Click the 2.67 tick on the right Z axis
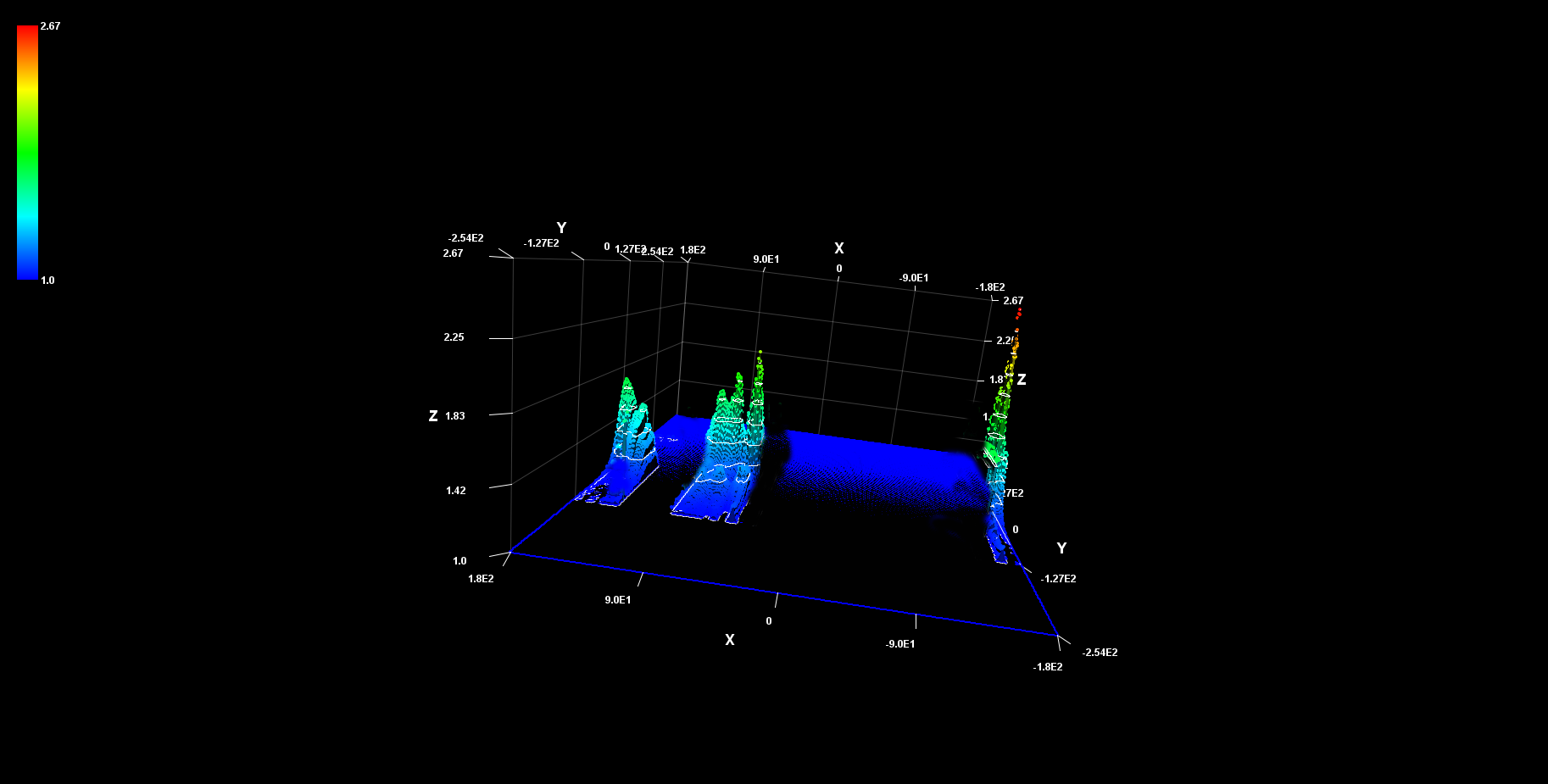The width and height of the screenshot is (1548, 784). tap(1014, 300)
